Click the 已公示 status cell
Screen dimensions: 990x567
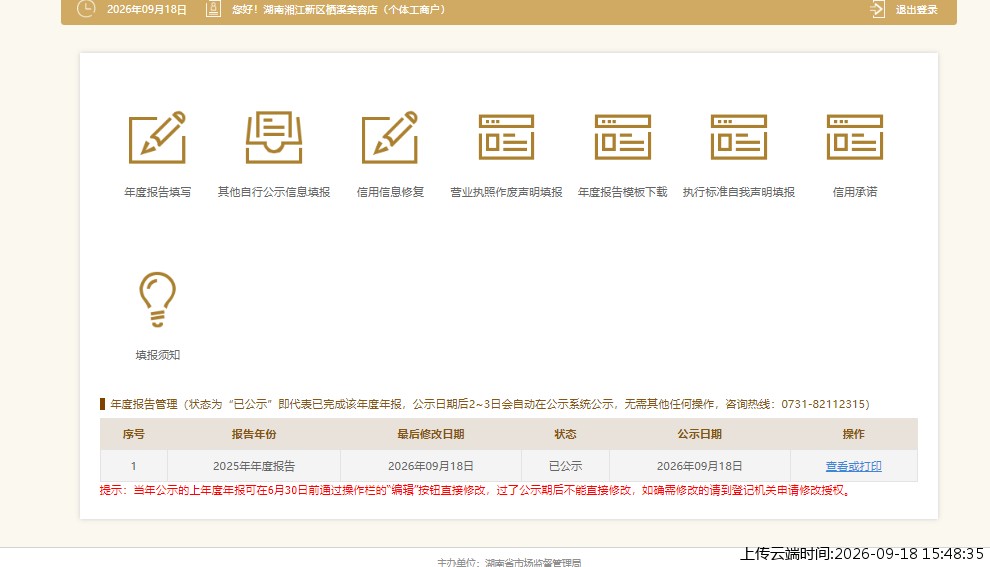pos(565,466)
